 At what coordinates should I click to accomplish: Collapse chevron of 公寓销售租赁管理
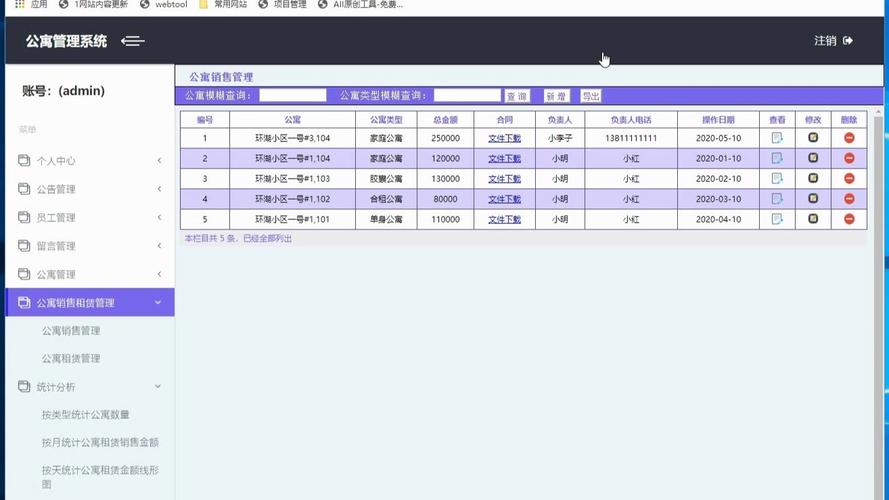coord(158,302)
